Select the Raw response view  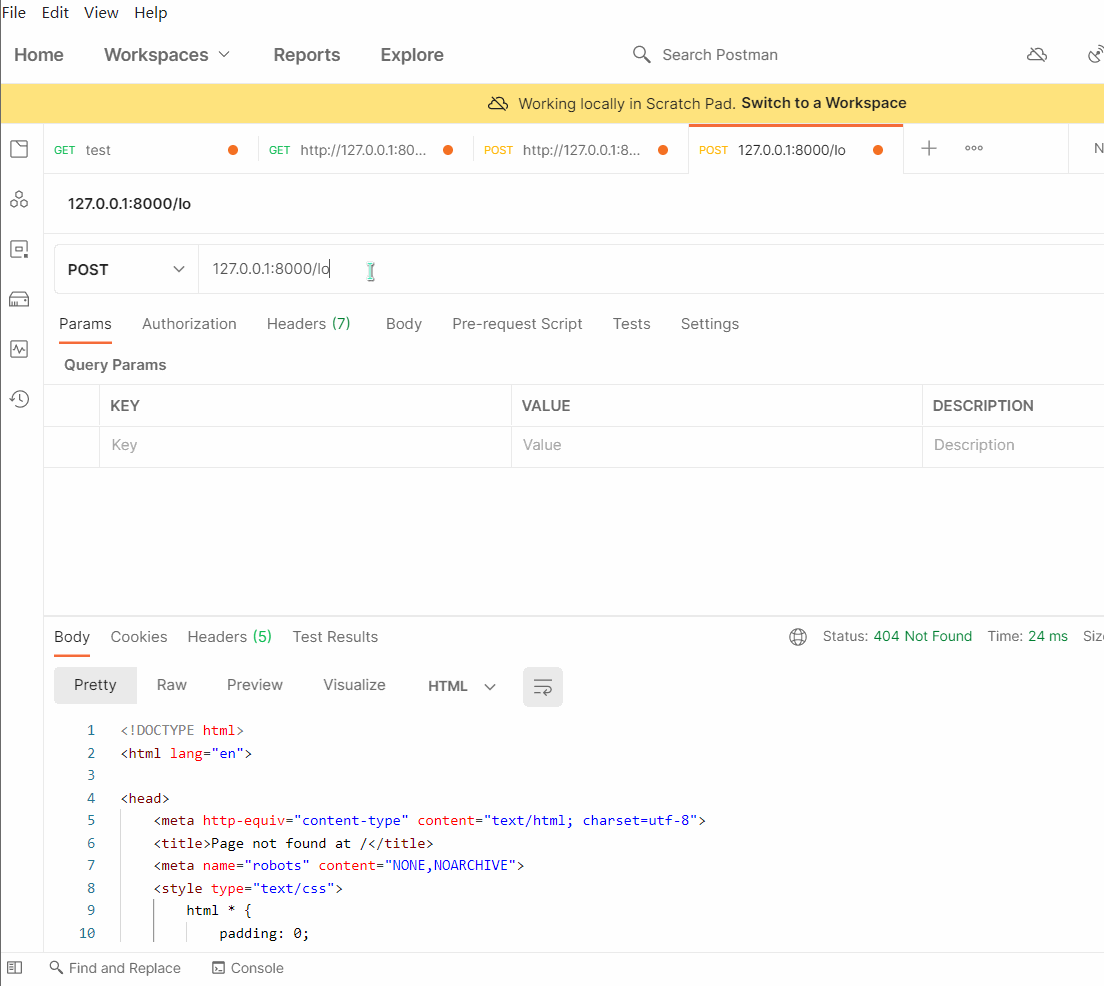pos(172,685)
